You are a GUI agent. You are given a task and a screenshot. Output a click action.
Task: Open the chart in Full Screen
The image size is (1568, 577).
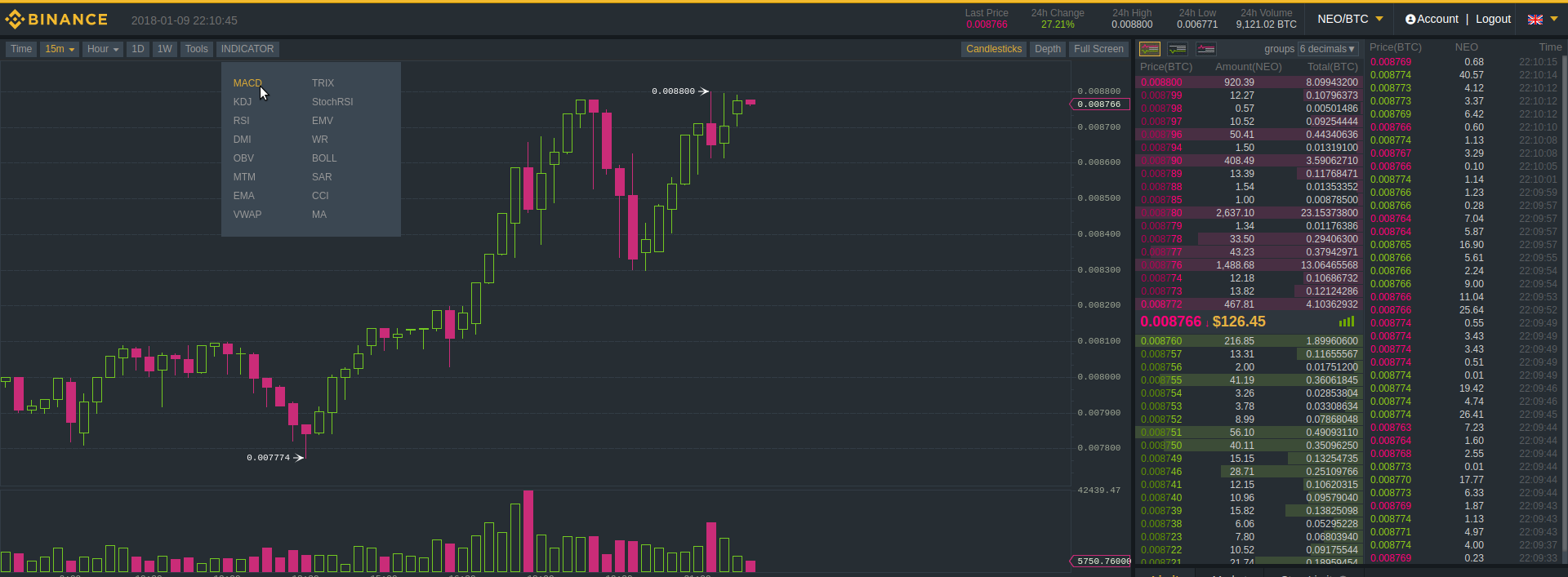[1098, 49]
